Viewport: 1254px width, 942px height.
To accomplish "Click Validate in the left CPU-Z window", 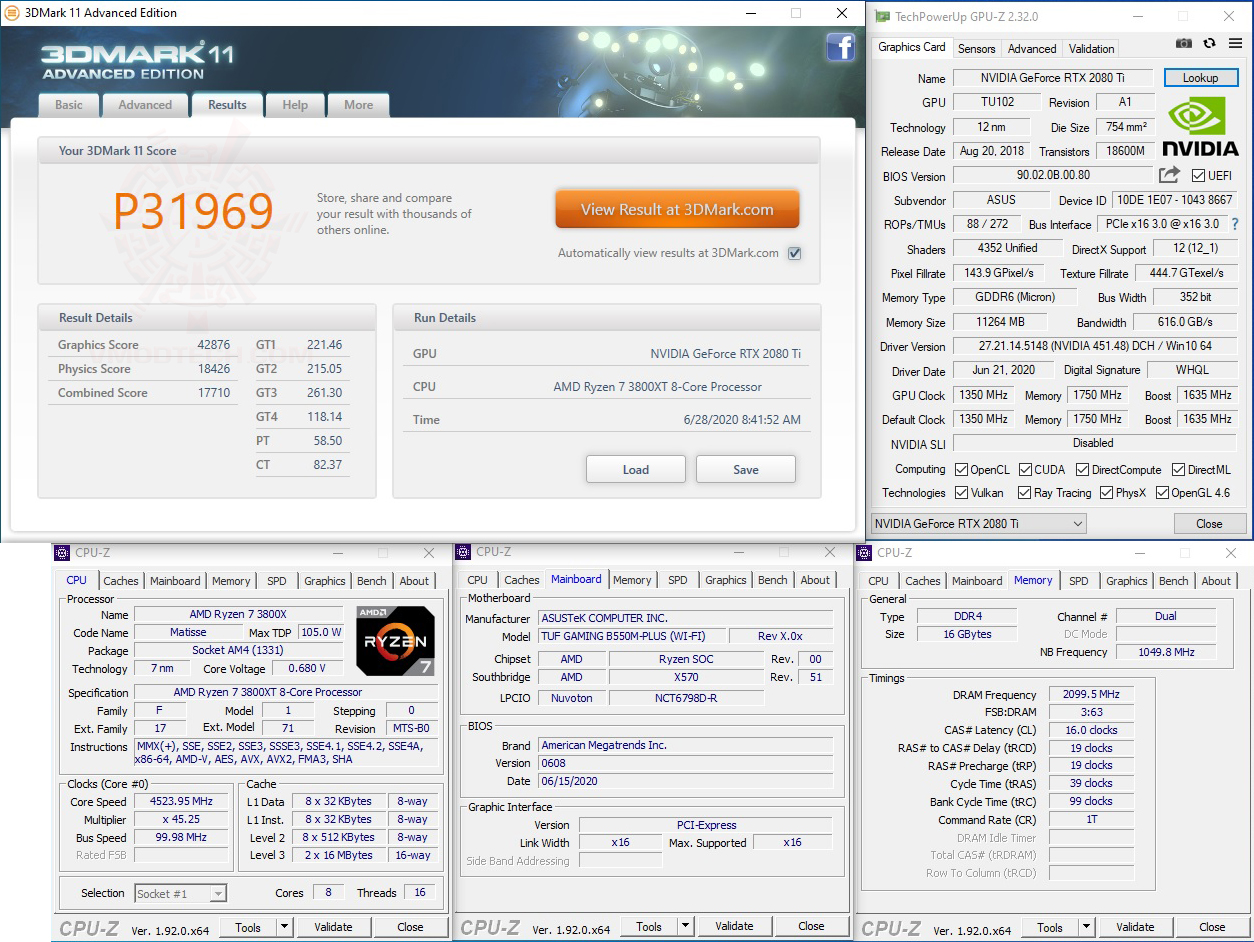I will pyautogui.click(x=333, y=927).
